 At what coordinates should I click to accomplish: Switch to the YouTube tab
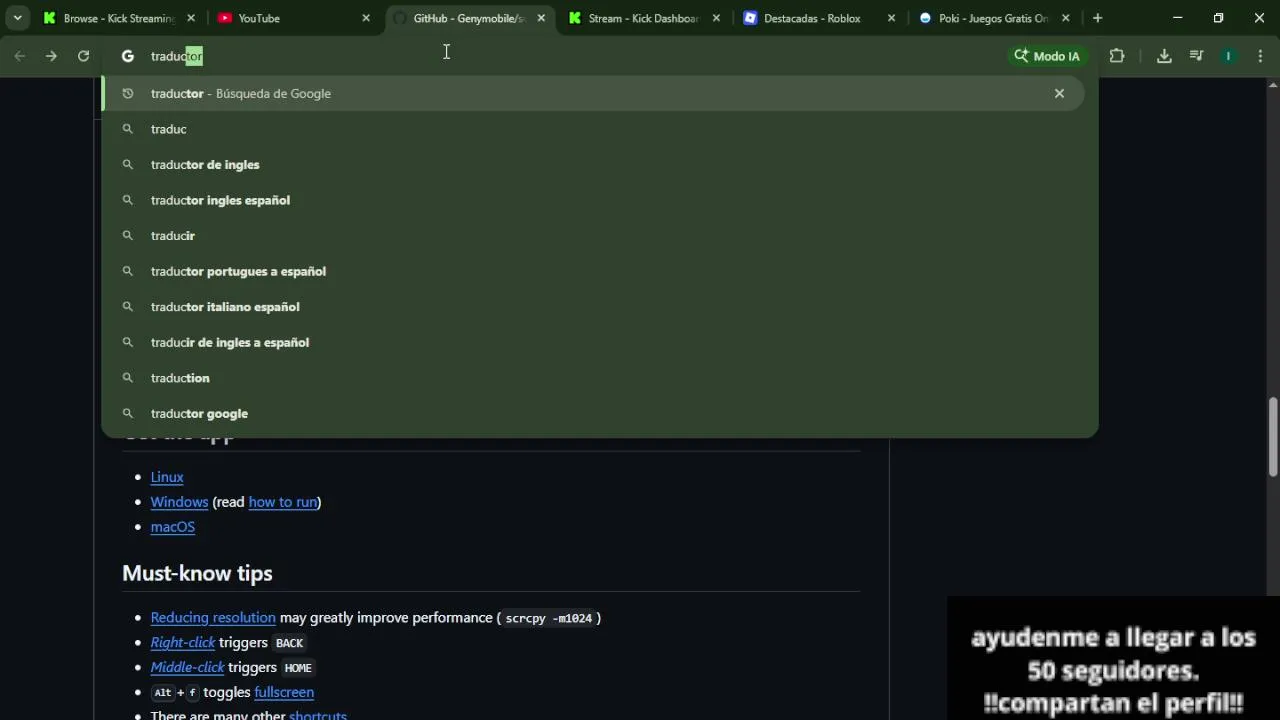[x=294, y=18]
